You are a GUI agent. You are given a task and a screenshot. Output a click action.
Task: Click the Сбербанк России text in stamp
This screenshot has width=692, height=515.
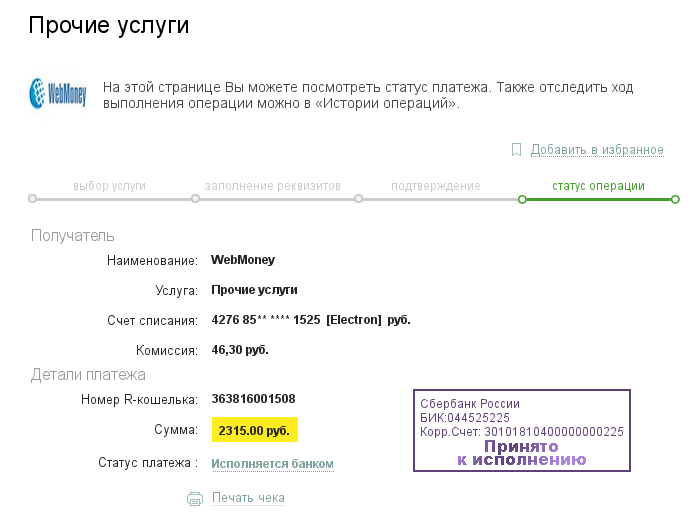470,404
